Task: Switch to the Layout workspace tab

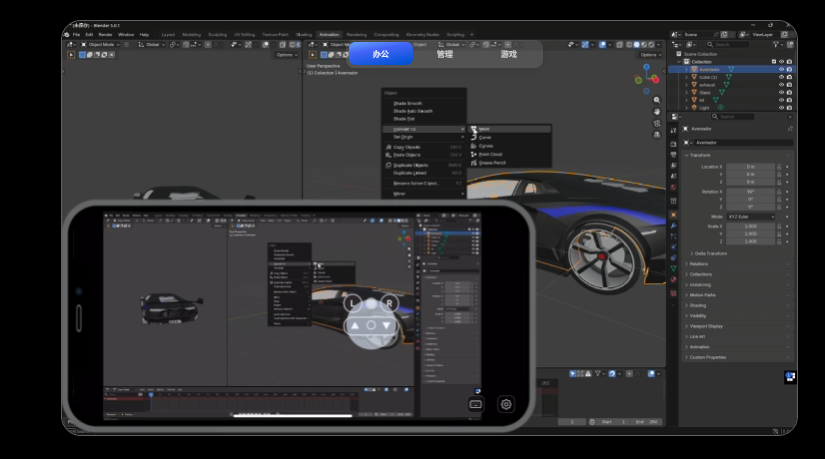Action: (168, 35)
